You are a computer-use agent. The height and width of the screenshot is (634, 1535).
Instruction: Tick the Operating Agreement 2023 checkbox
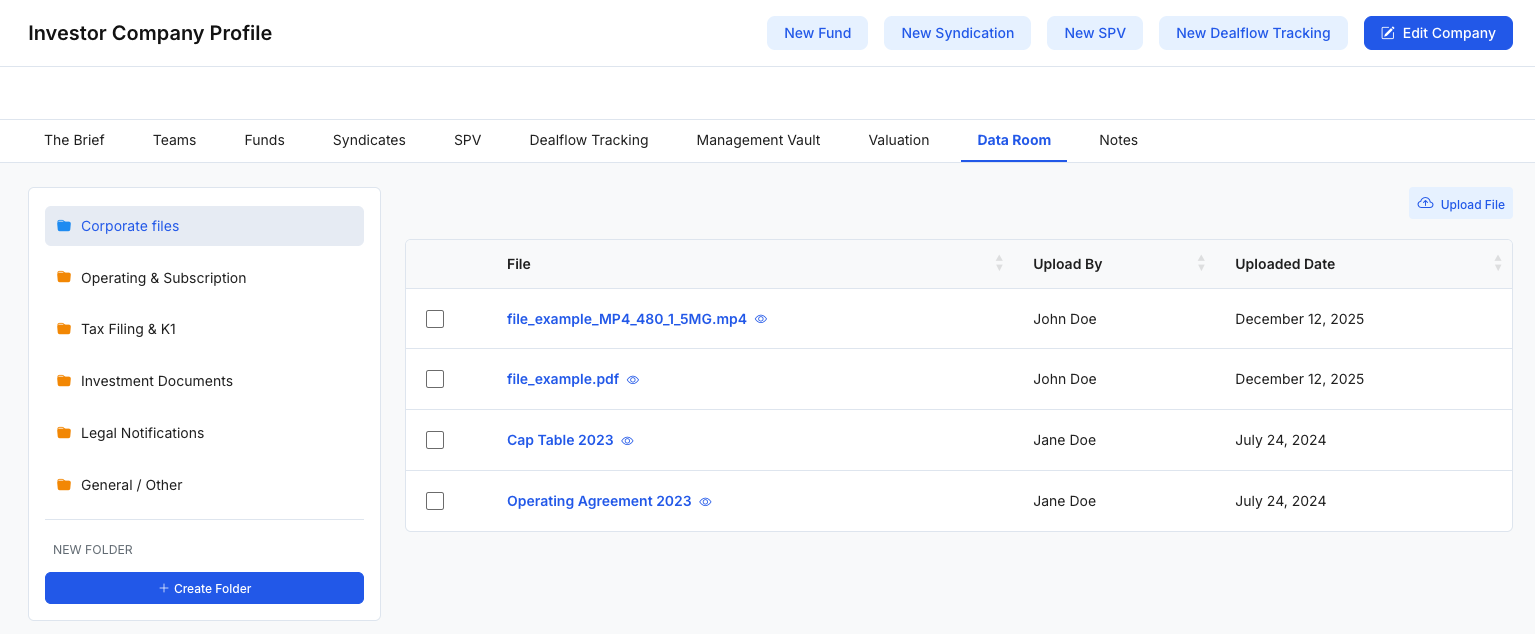pyautogui.click(x=435, y=501)
